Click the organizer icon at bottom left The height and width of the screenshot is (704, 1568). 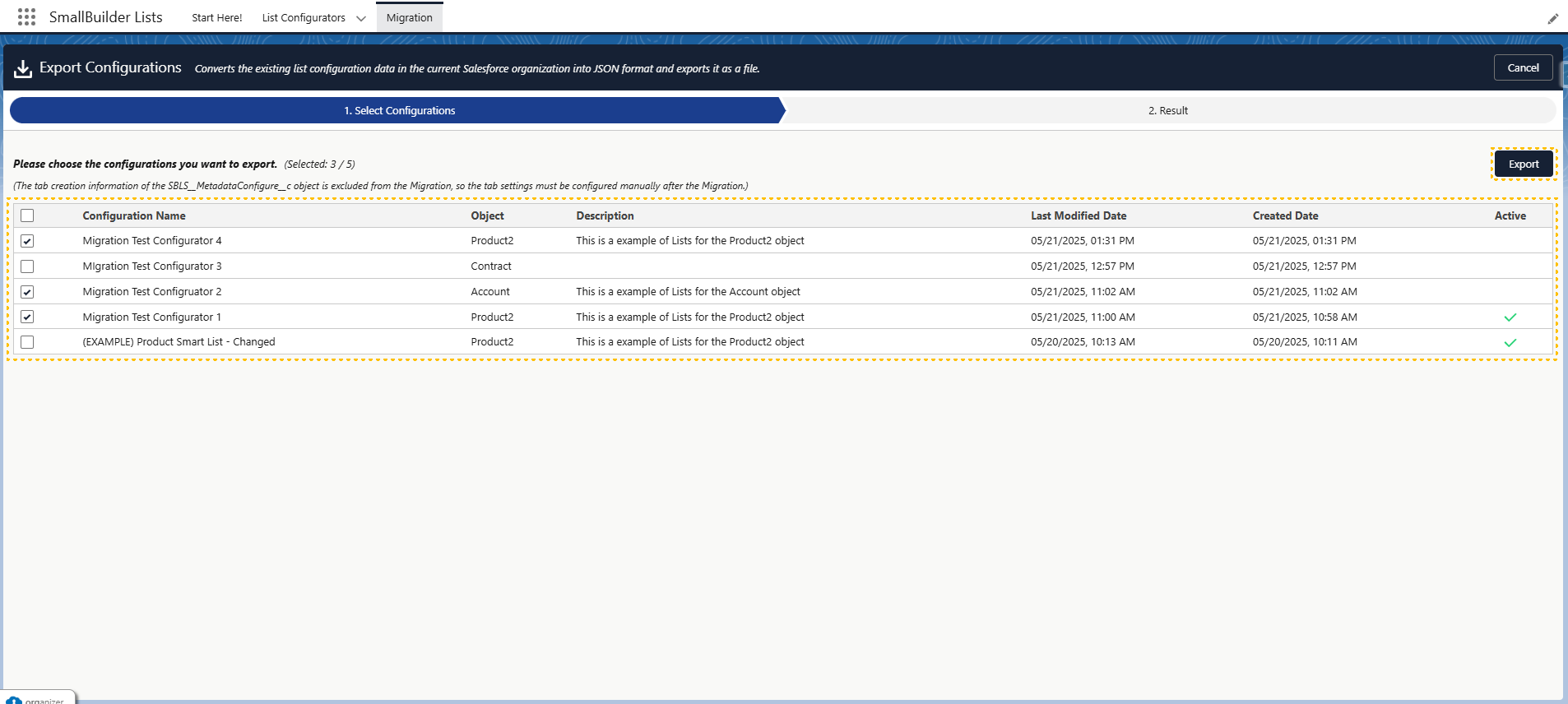[x=14, y=701]
